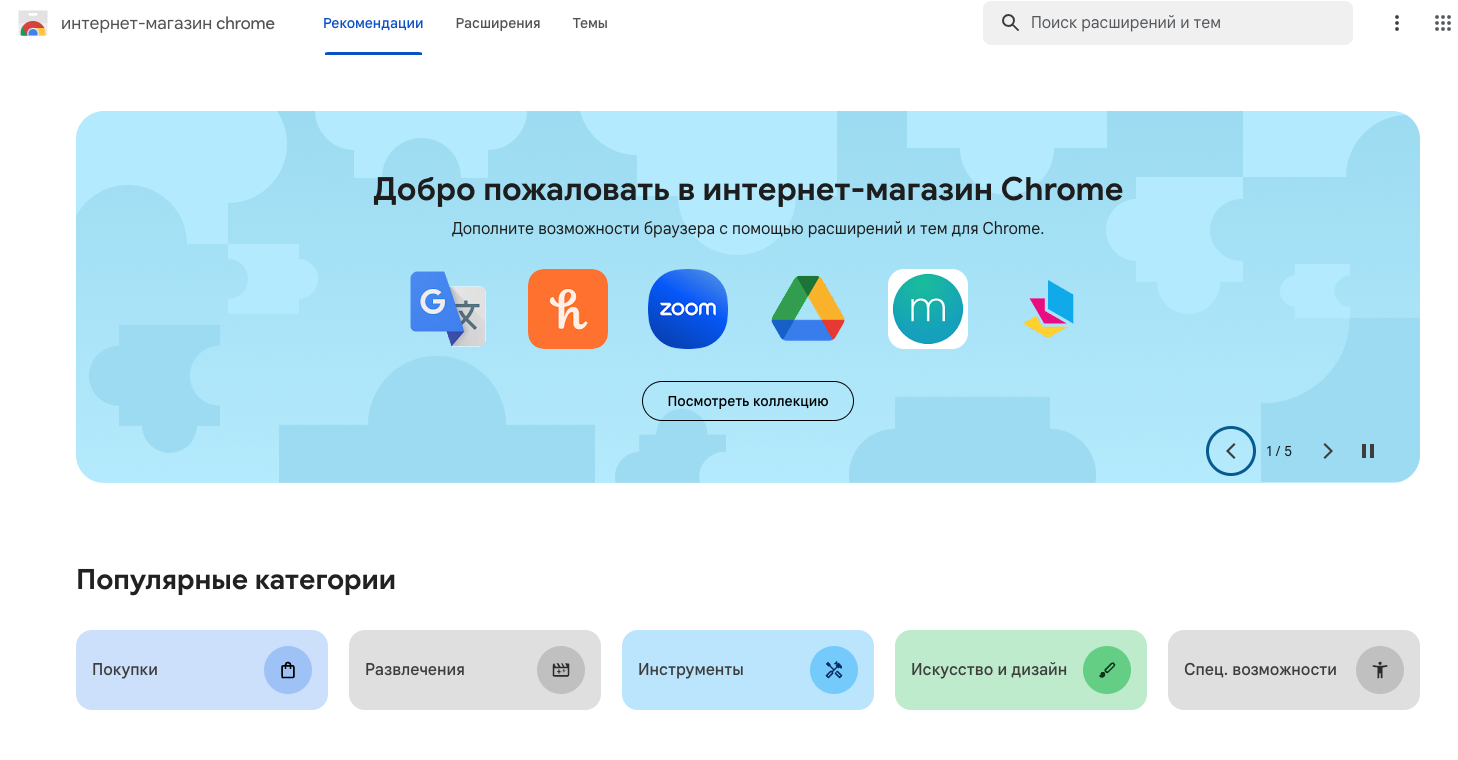Click the clapperboard icon in Развлечения
The height and width of the screenshot is (760, 1458).
click(561, 670)
